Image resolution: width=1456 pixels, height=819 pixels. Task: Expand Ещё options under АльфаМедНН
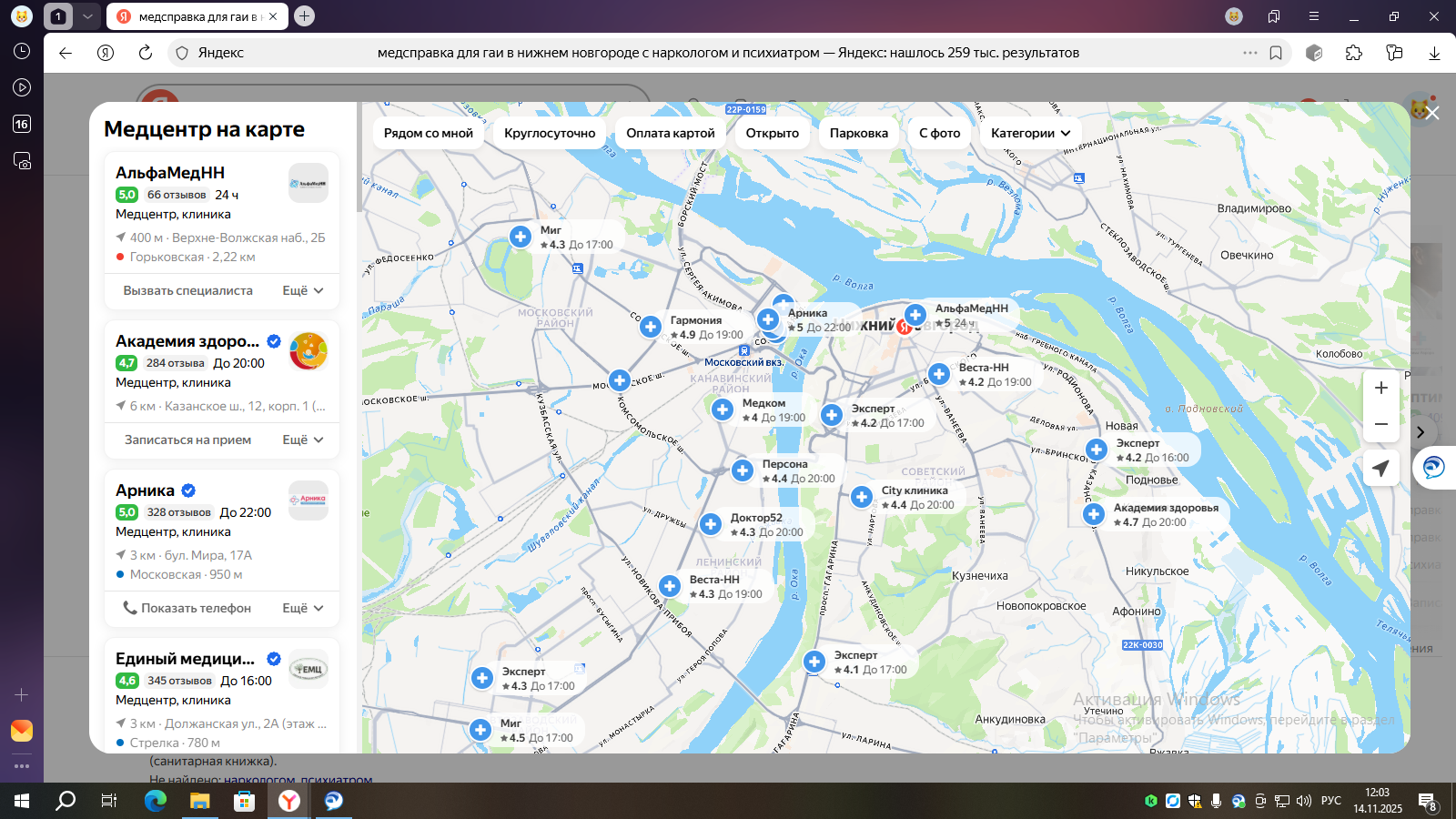pos(303,290)
